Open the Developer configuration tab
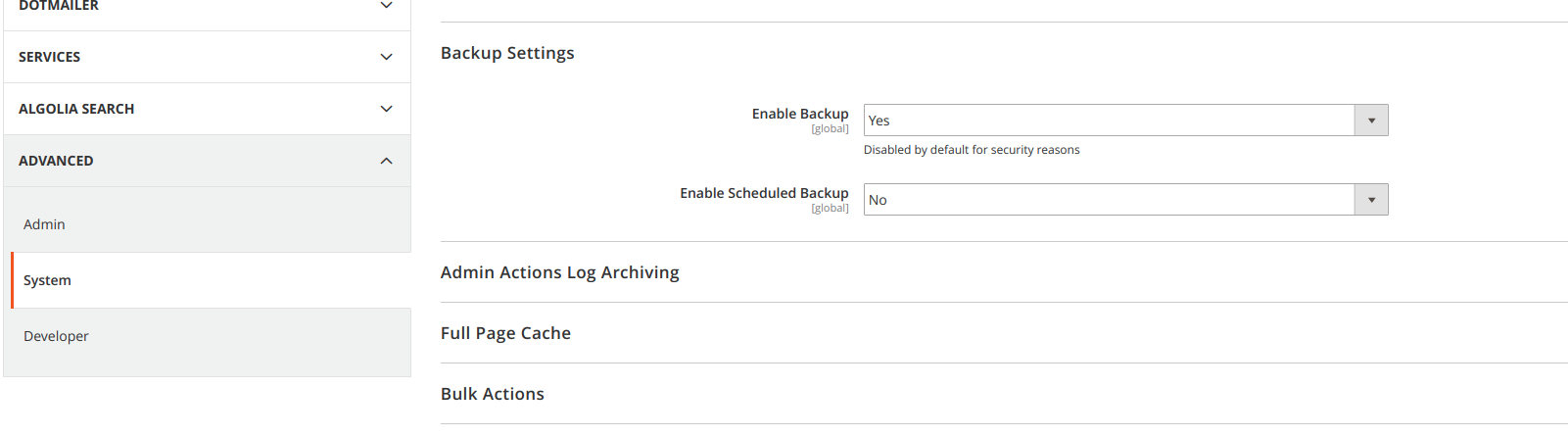Image resolution: width=1568 pixels, height=436 pixels. click(56, 336)
